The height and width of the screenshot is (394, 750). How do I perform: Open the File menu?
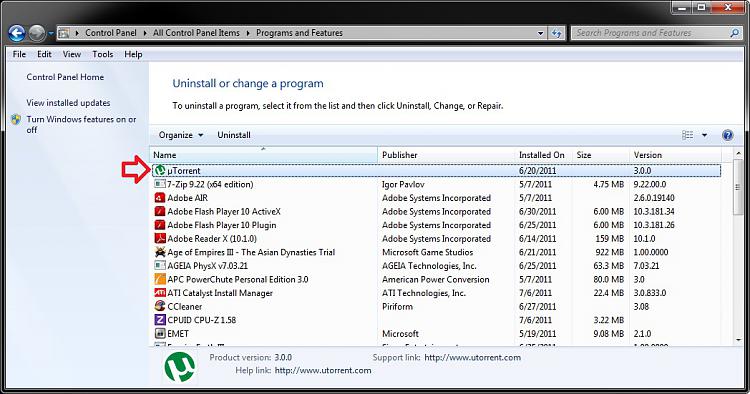(20, 54)
